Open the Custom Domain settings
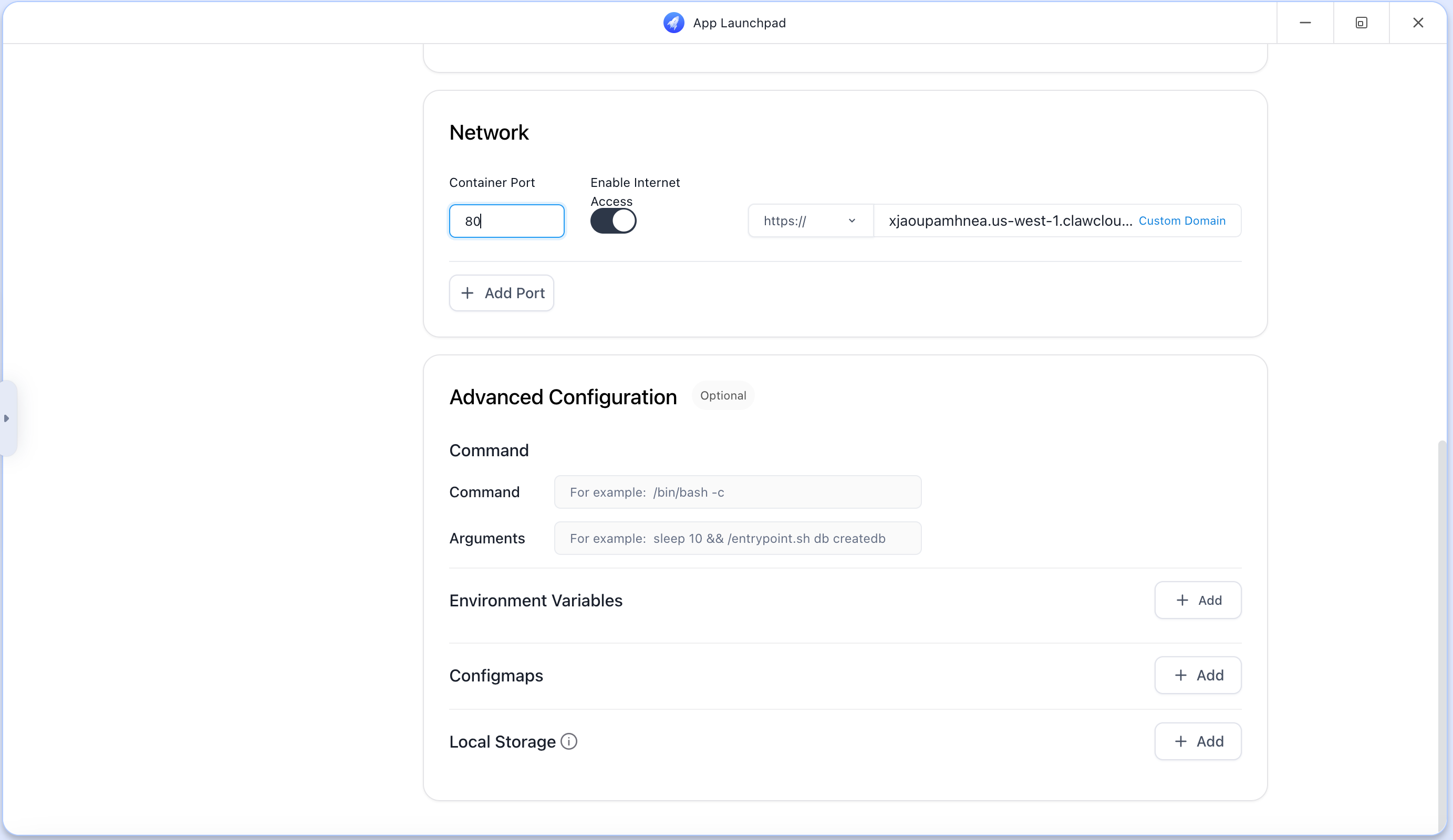 (1182, 220)
